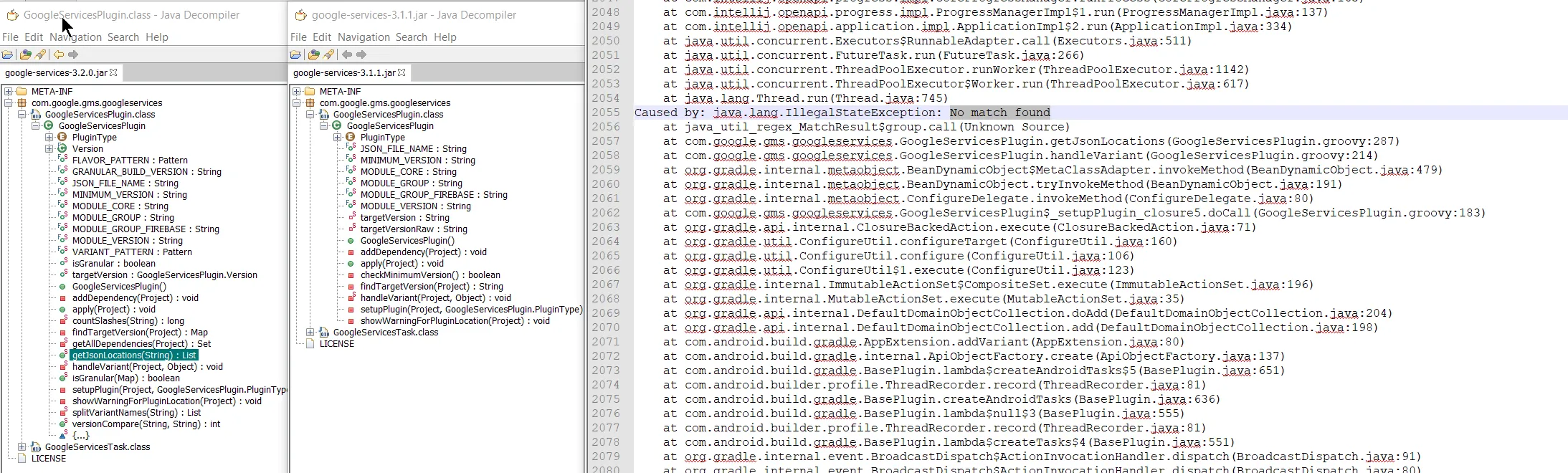Click META-INF folder icon in 3.2.0 tree

click(x=22, y=91)
